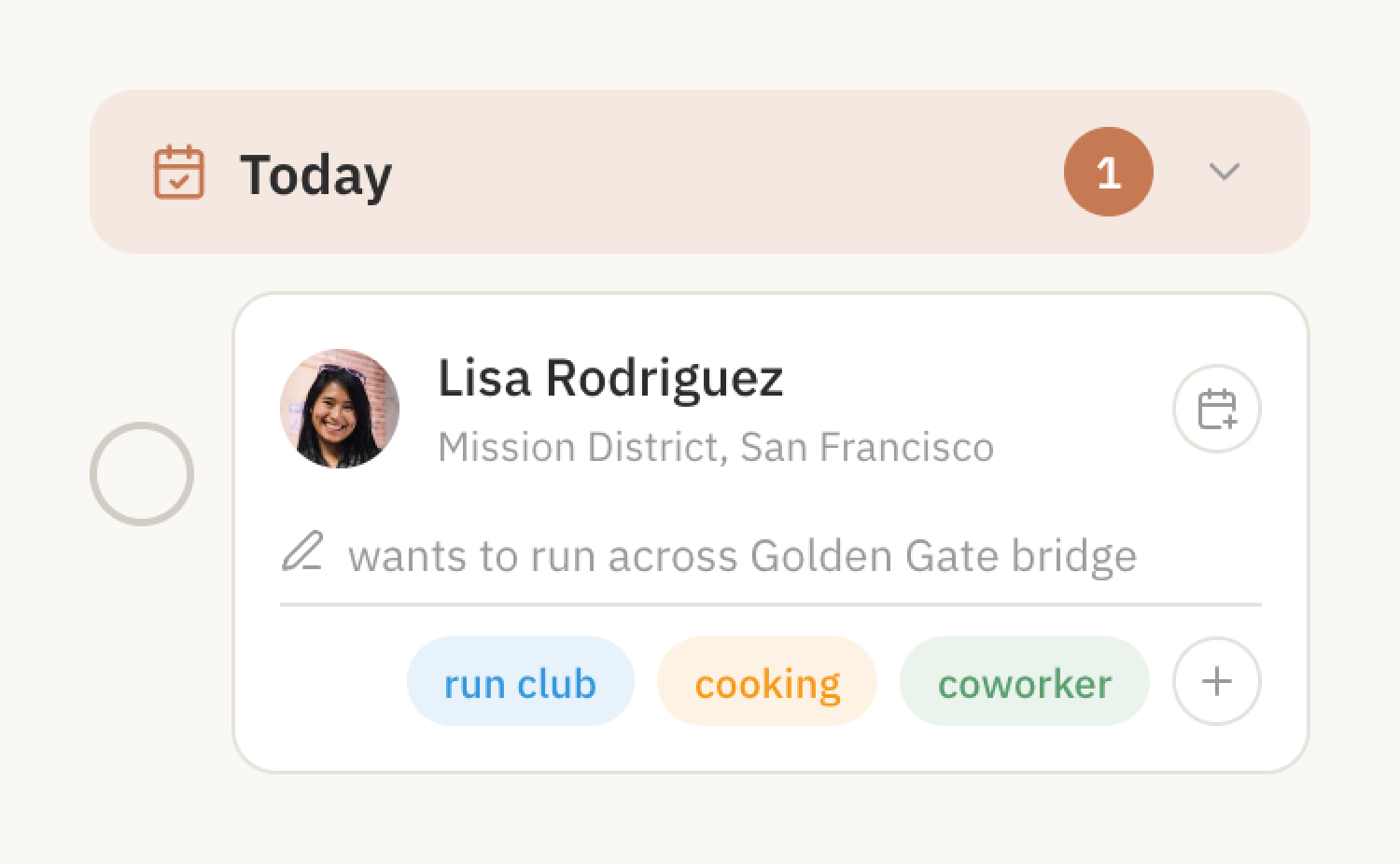The image size is (1400, 864).
Task: Edit the Golden Gate bridge note text
Action: [742, 556]
